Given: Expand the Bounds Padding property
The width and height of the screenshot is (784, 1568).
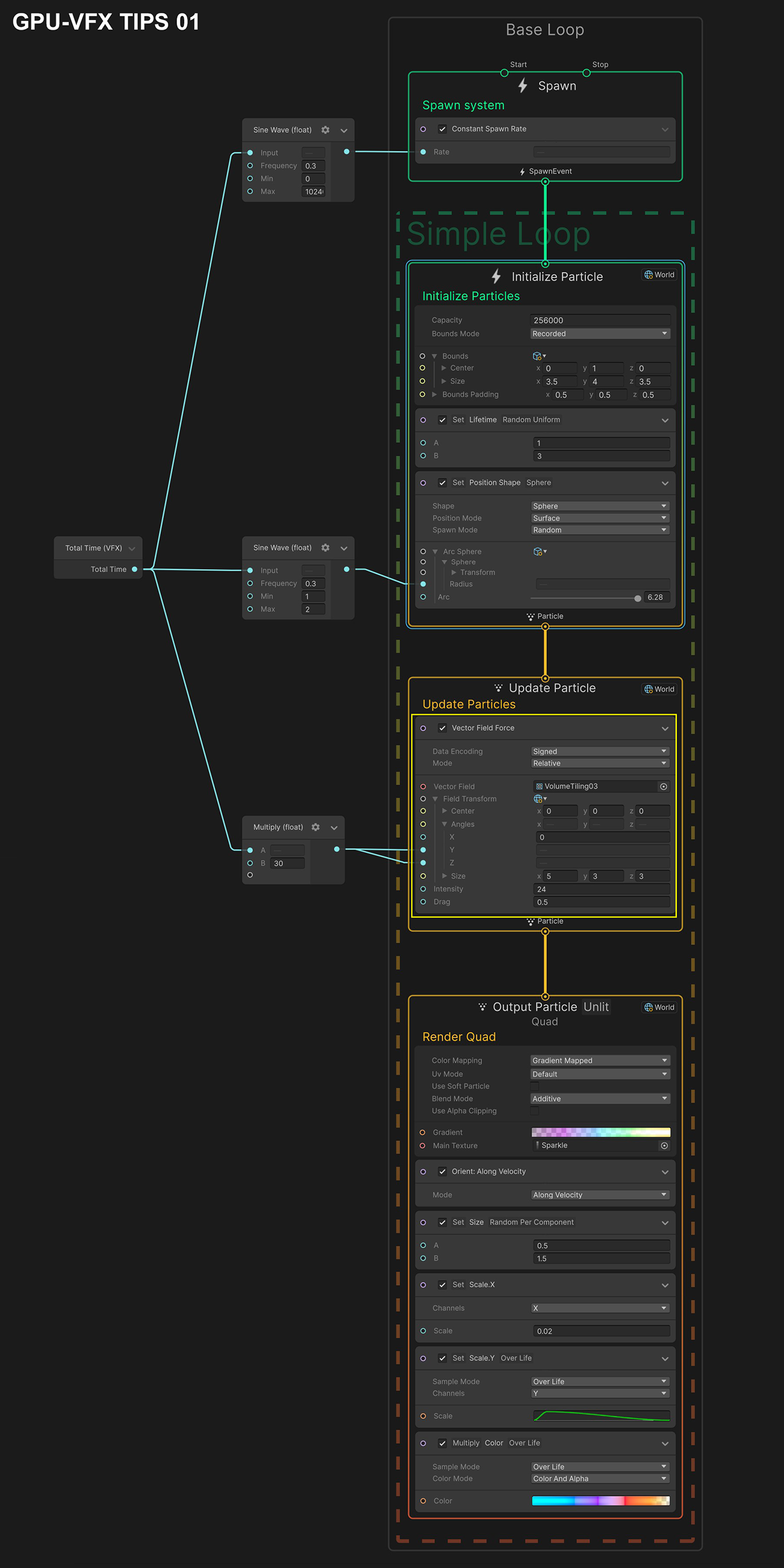Looking at the screenshot, I should click(434, 394).
